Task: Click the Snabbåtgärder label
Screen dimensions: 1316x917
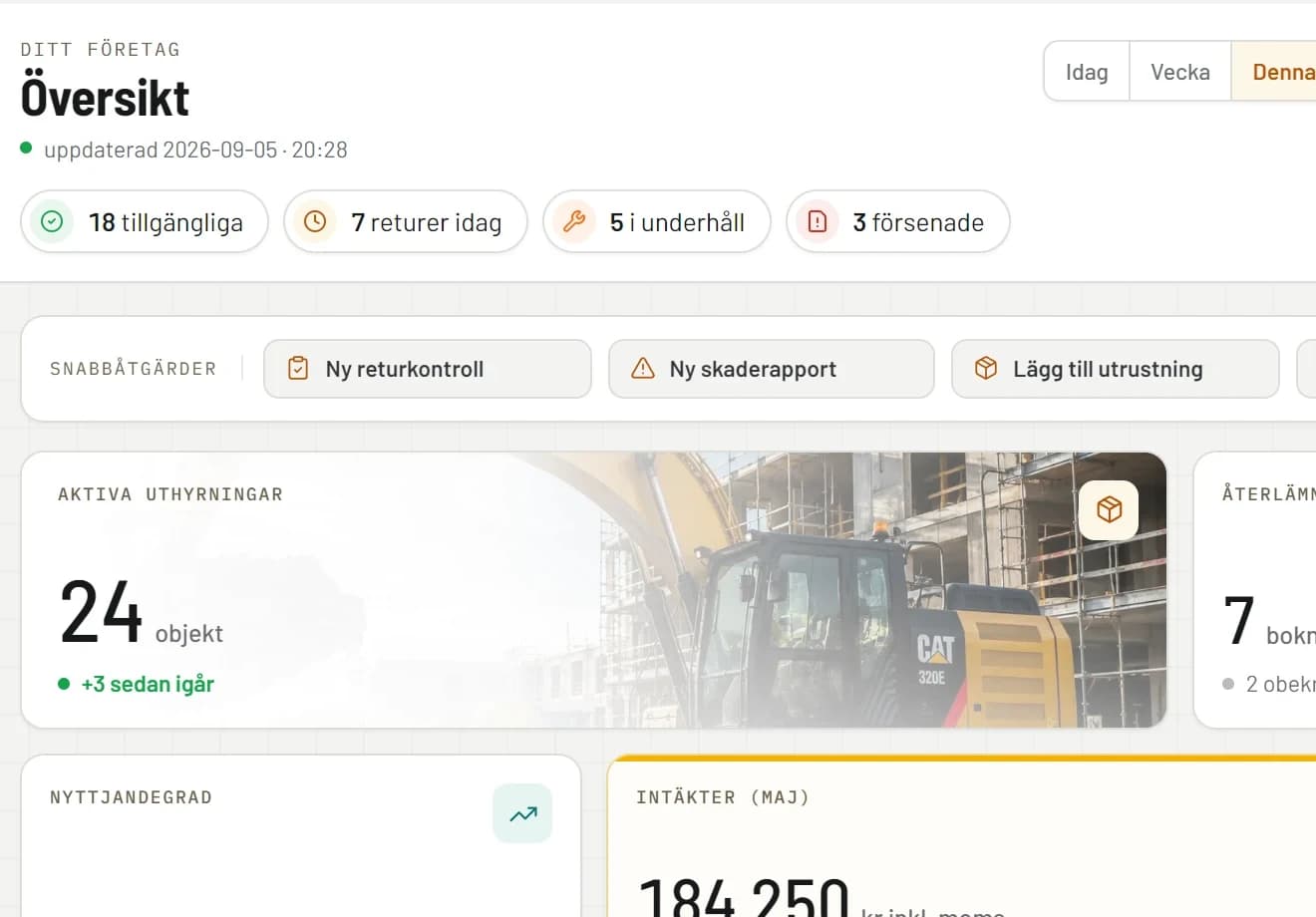Action: [x=134, y=369]
